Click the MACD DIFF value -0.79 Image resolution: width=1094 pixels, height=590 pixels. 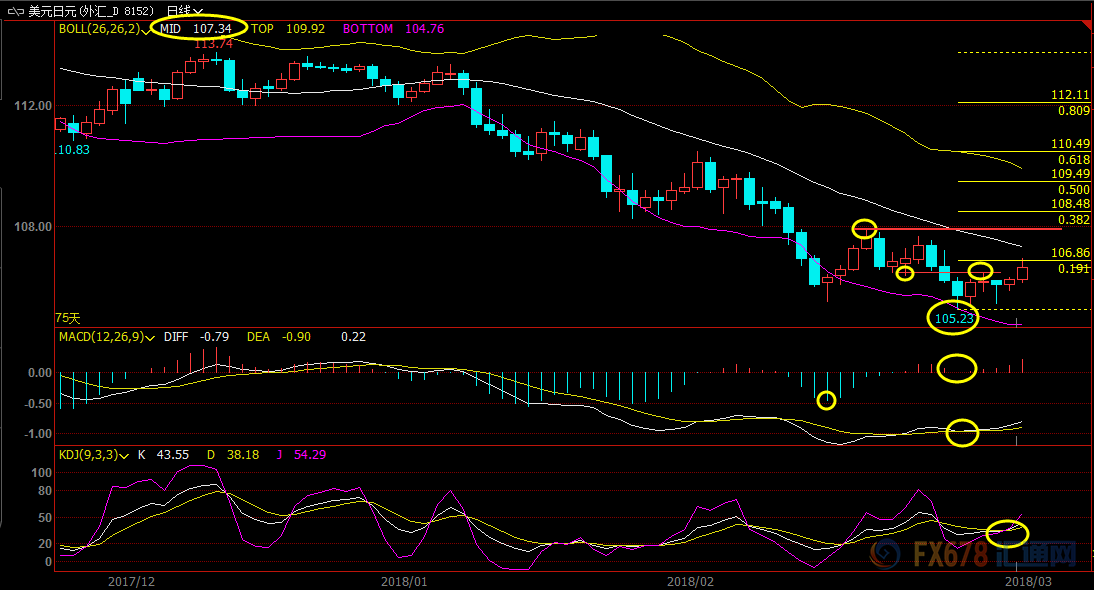pos(217,337)
